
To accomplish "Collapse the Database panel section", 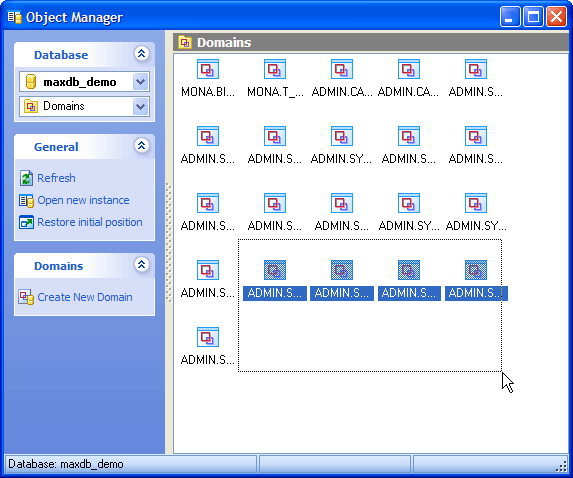I will (x=141, y=54).
